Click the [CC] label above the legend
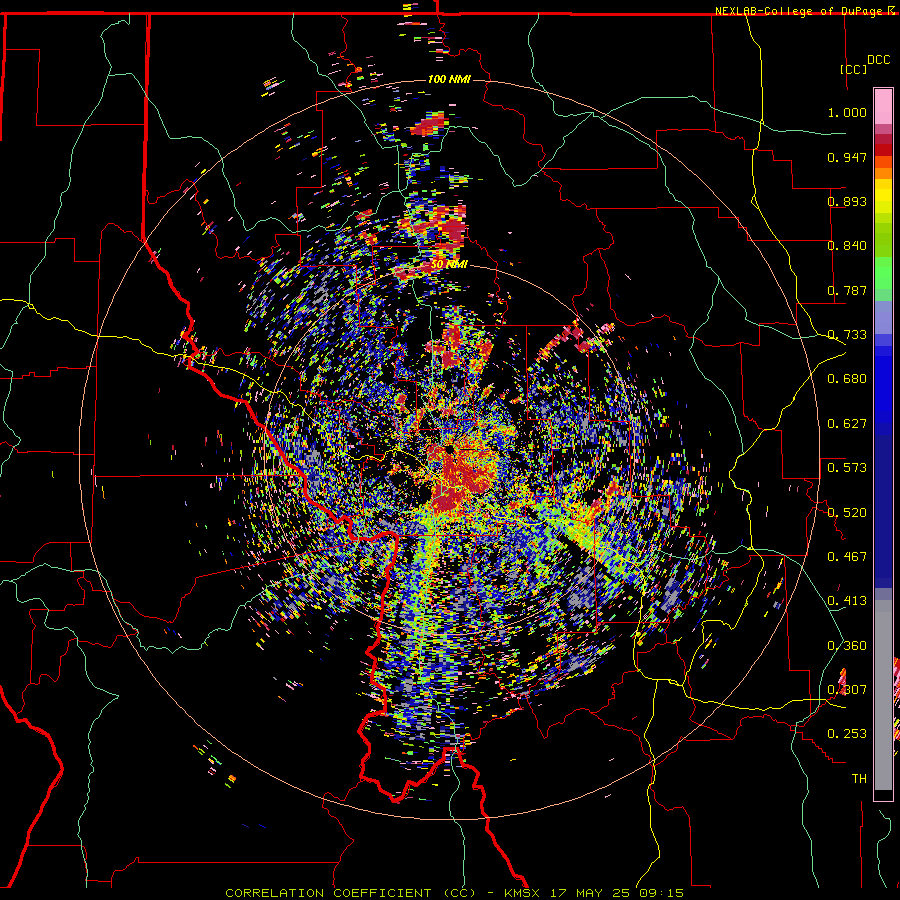The height and width of the screenshot is (900, 900). tap(853, 69)
